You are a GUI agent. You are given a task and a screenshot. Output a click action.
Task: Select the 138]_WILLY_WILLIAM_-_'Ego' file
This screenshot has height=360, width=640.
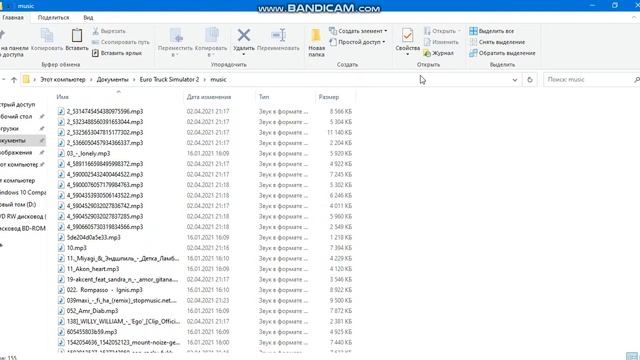click(123, 322)
